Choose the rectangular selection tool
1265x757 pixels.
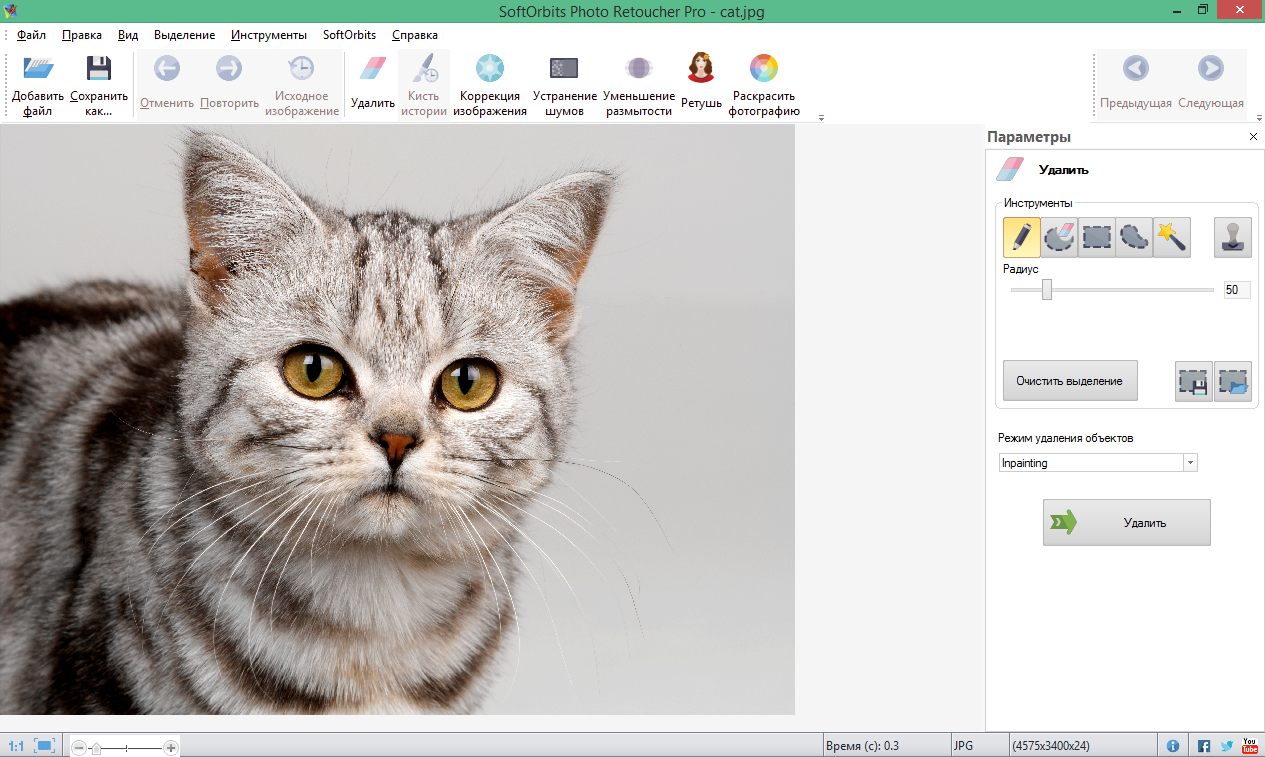(1096, 237)
